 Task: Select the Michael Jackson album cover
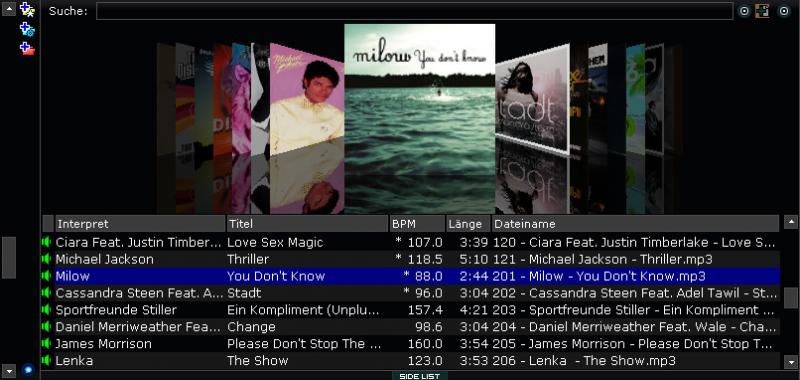coord(307,99)
